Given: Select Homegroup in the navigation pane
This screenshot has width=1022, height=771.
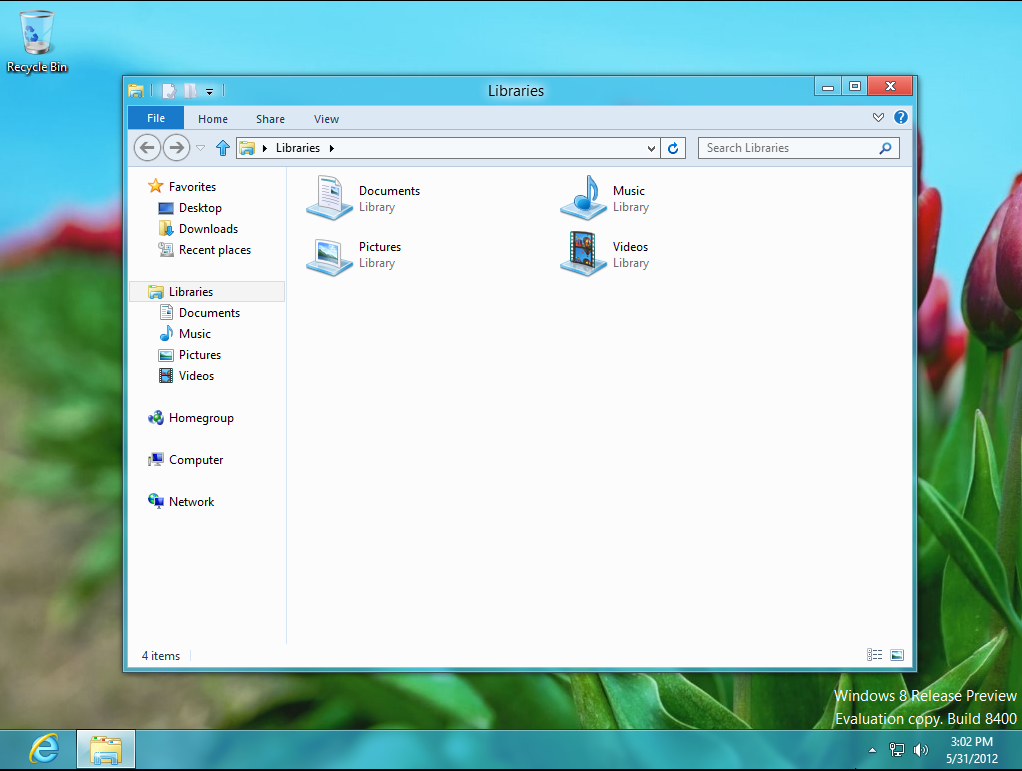Looking at the screenshot, I should tap(200, 417).
